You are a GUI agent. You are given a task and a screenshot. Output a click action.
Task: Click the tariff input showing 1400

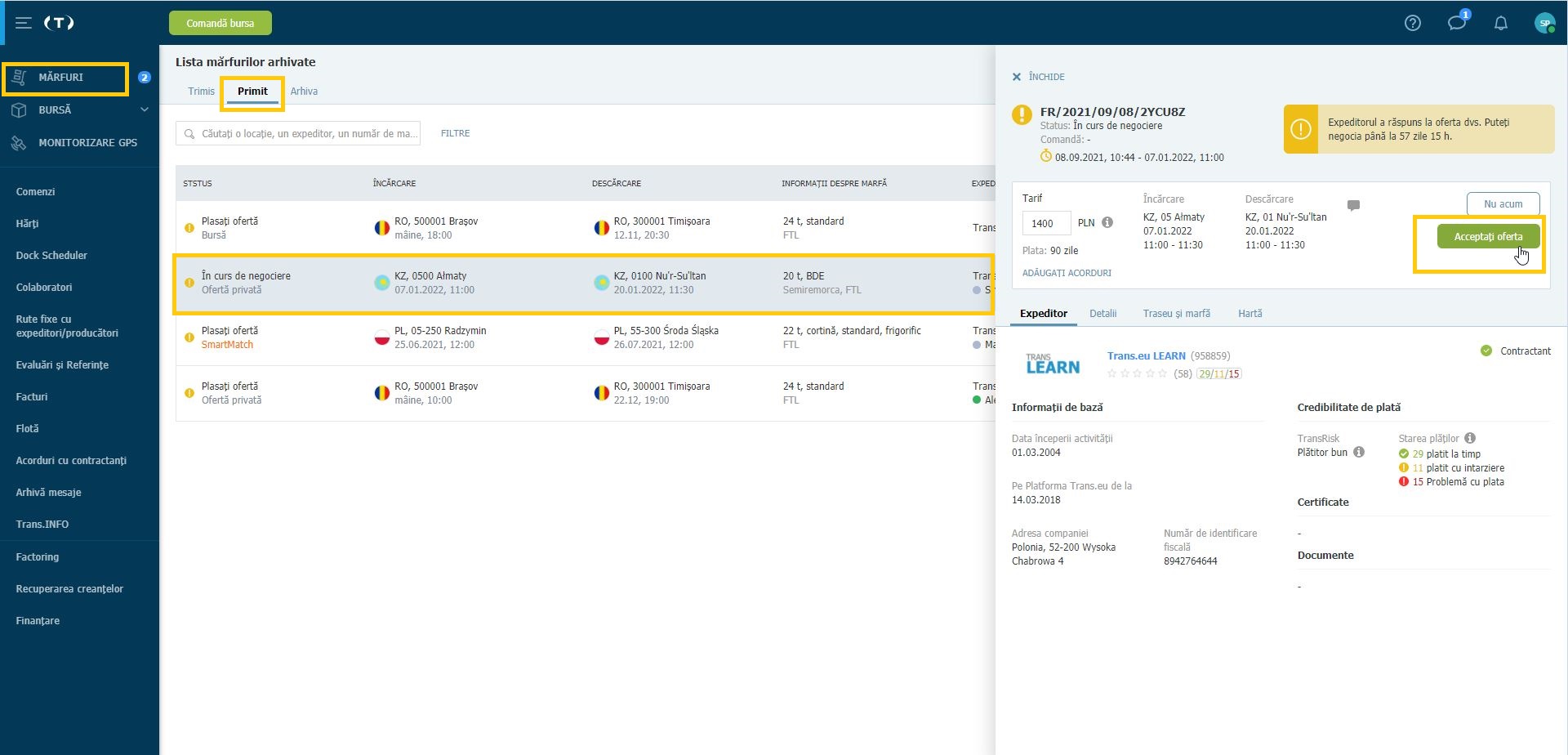[1046, 223]
